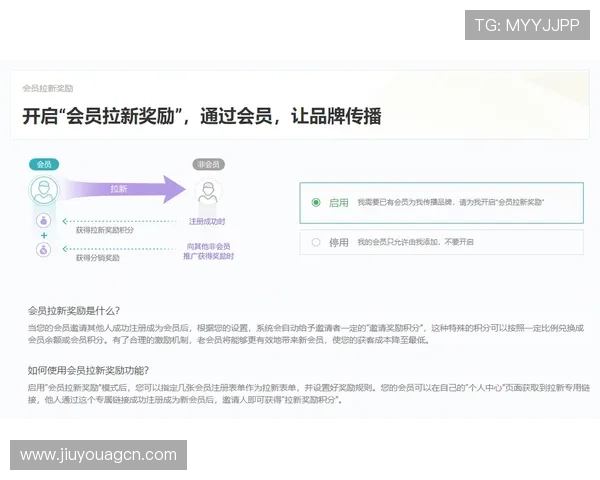This screenshot has height=480, width=600.
Task: Click the 会员拉新奖励 breadcrumb text
Action: pos(47,88)
